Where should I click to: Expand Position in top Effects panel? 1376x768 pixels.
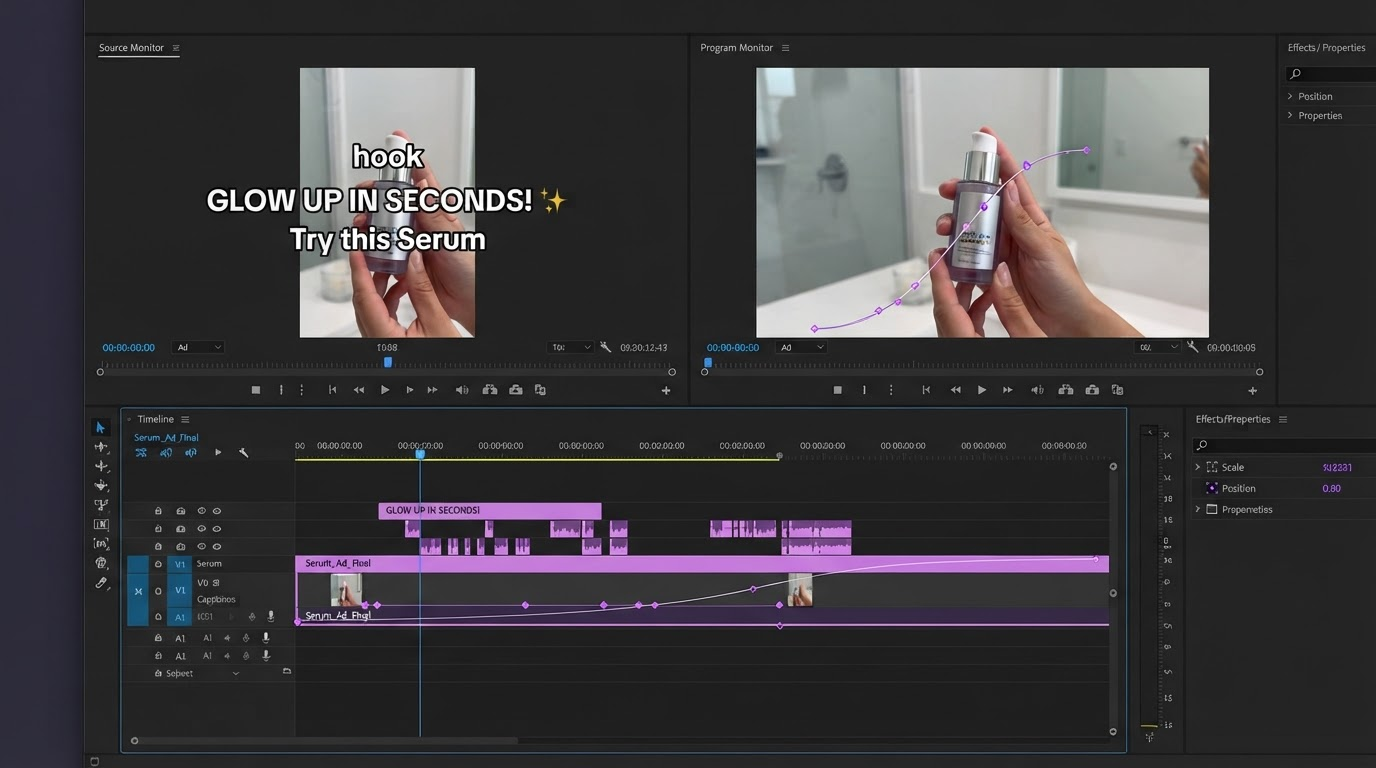click(1290, 96)
